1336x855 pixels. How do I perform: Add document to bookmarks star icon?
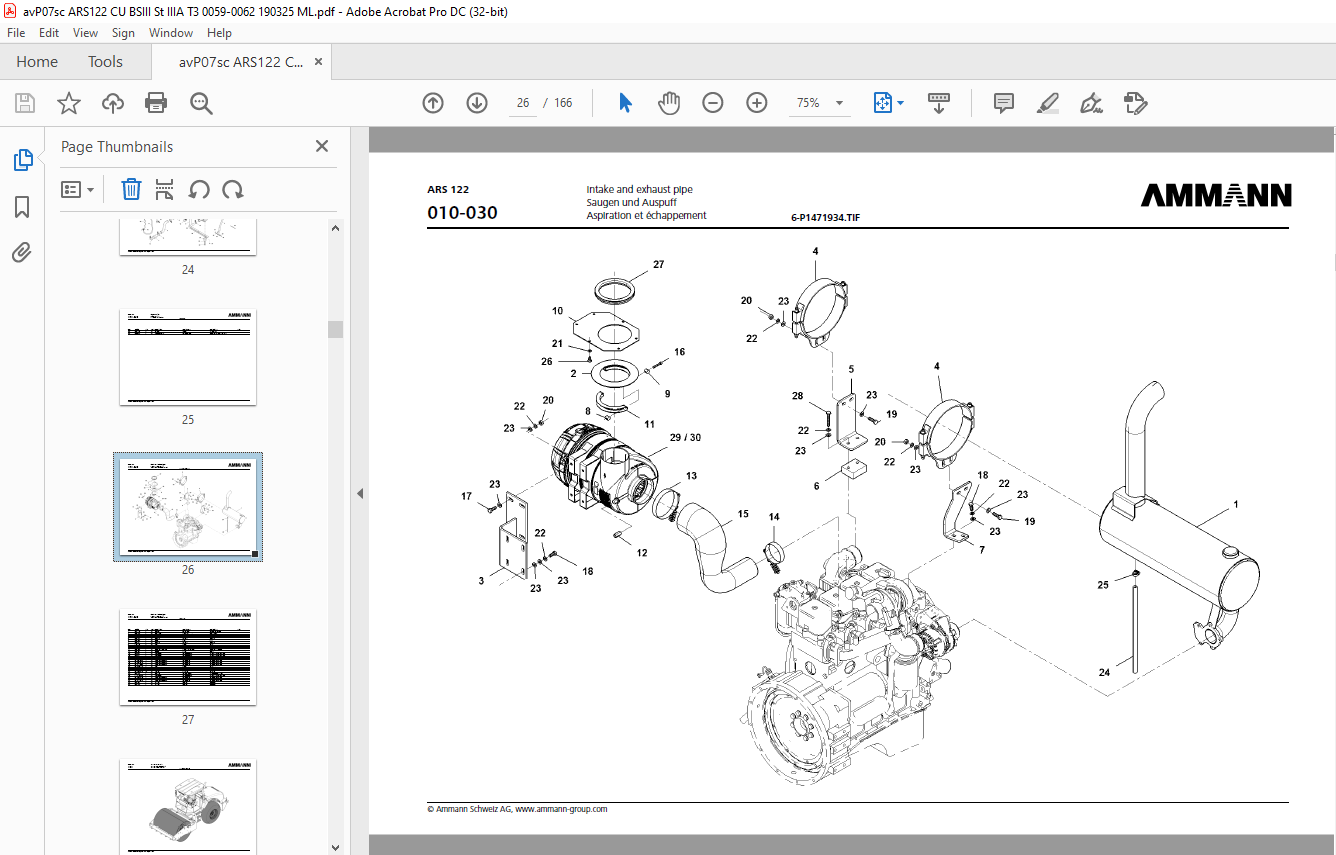pos(68,103)
